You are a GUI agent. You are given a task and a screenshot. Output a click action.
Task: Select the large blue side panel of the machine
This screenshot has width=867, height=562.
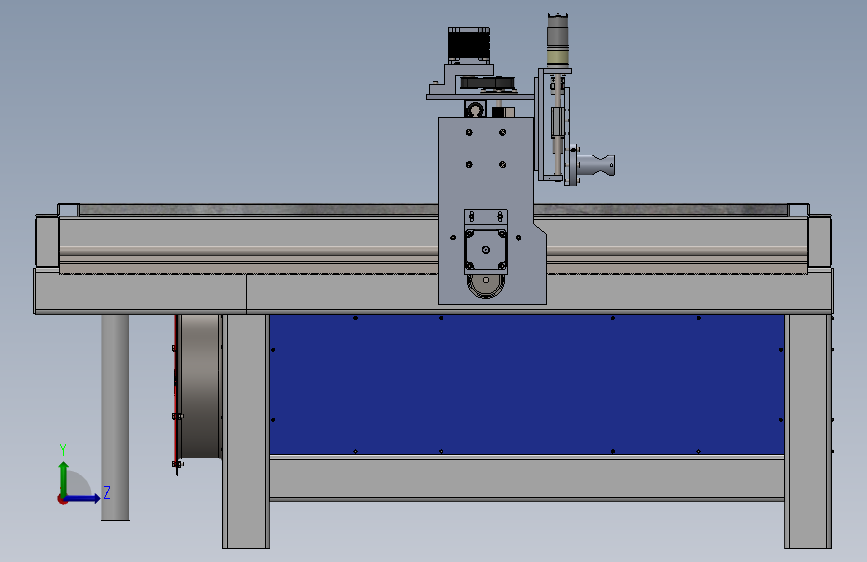pos(526,384)
